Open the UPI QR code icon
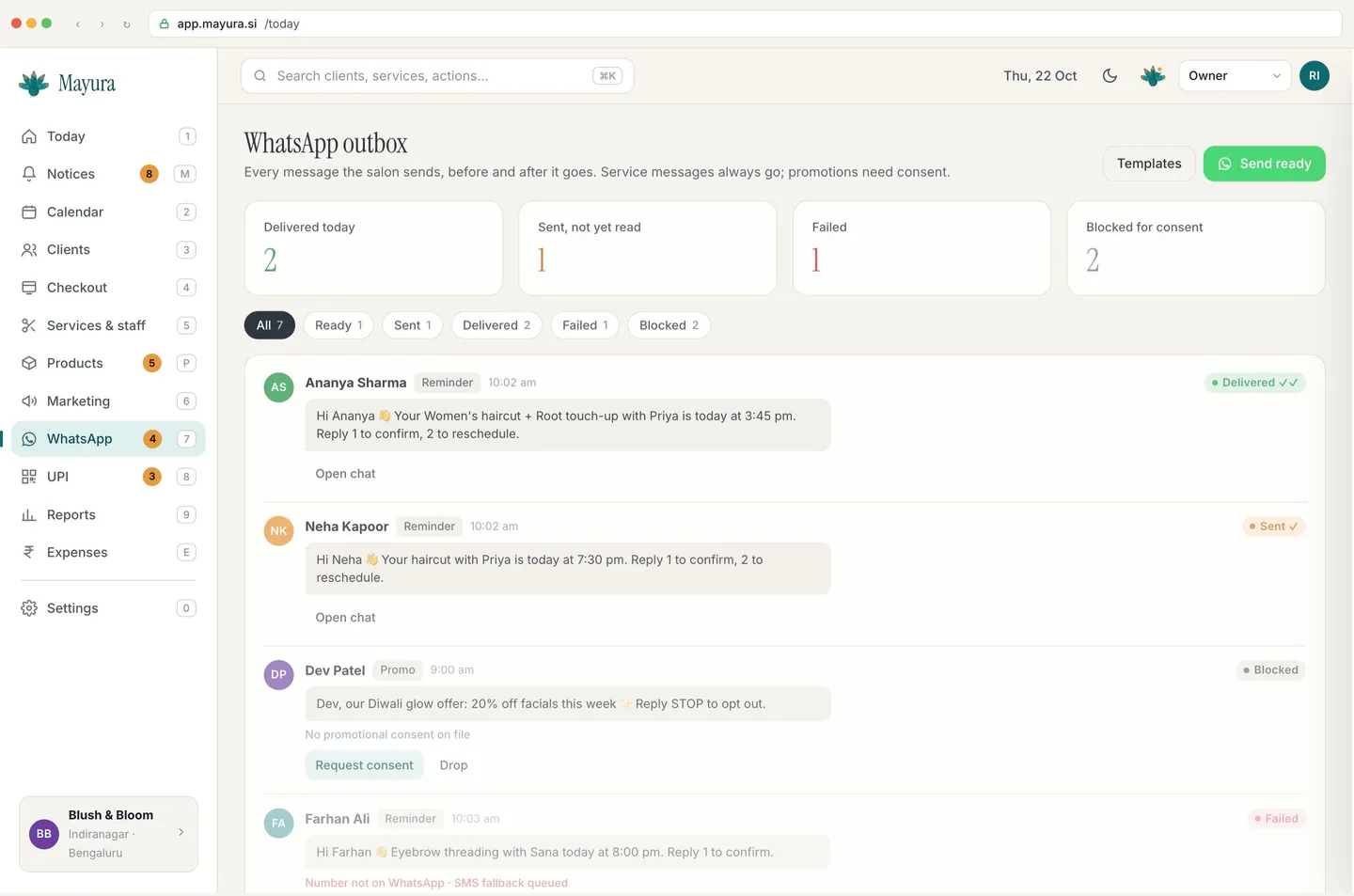This screenshot has width=1354, height=896. pyautogui.click(x=29, y=477)
